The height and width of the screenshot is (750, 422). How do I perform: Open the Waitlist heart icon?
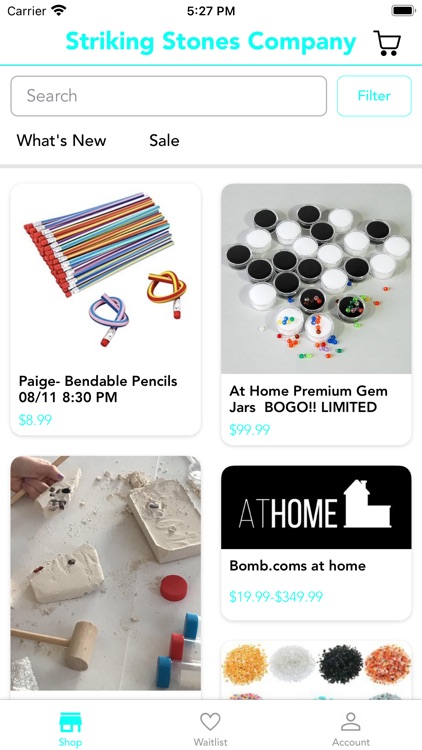(210, 722)
